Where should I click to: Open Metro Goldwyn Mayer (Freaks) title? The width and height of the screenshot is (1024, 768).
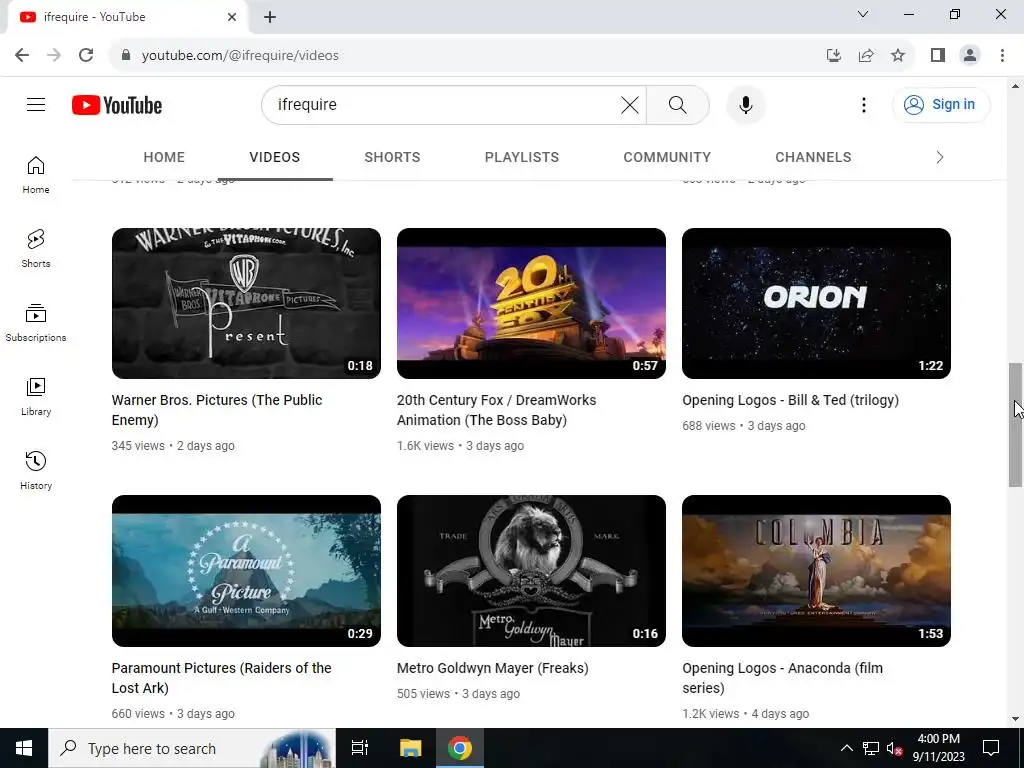click(492, 667)
